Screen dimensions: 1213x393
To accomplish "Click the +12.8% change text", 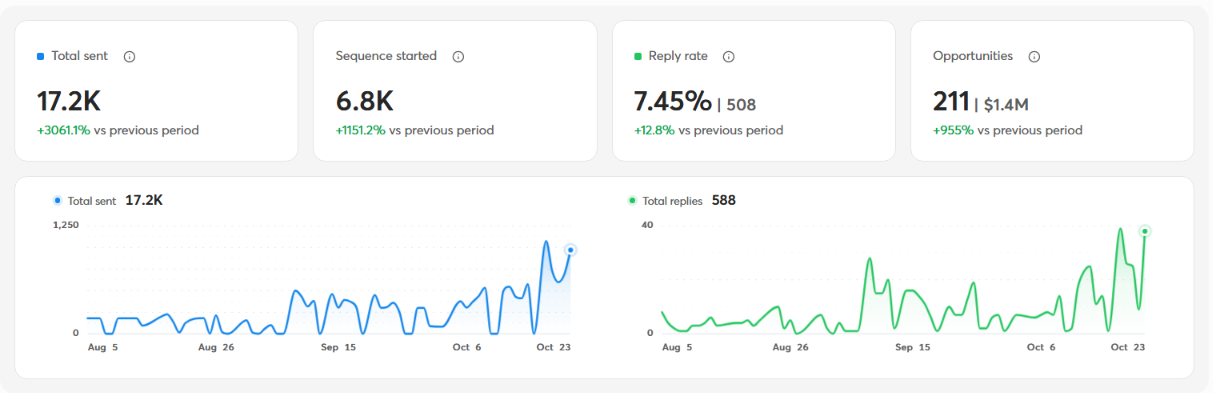I will (654, 130).
